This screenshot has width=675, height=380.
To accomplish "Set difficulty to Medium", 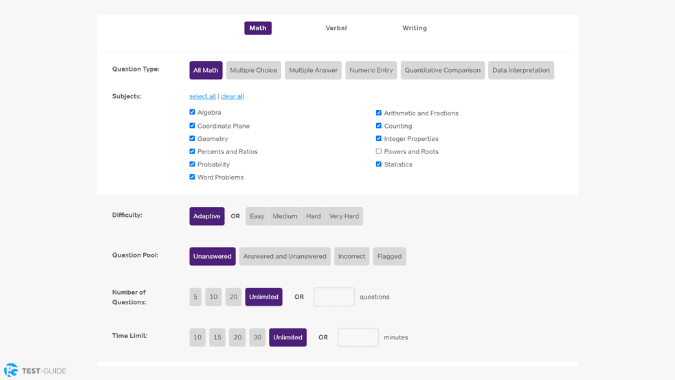I will tap(285, 216).
